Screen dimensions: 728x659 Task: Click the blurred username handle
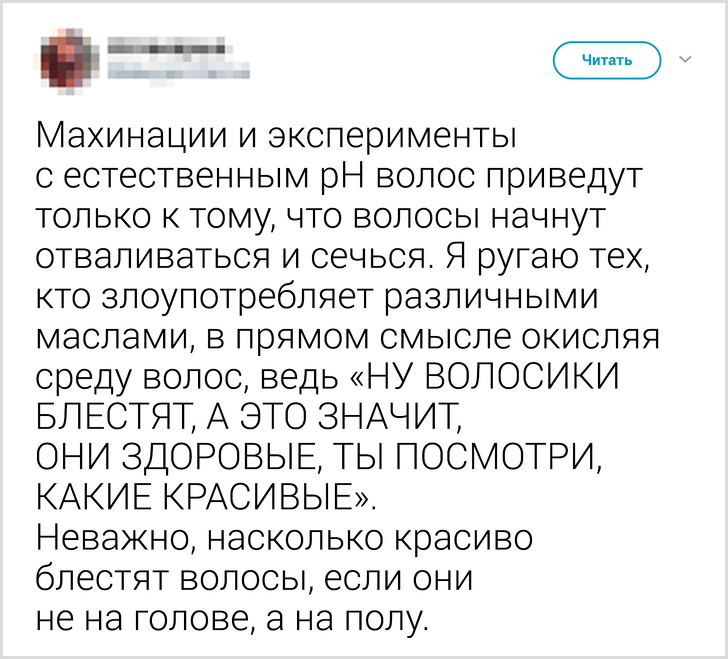tap(176, 70)
